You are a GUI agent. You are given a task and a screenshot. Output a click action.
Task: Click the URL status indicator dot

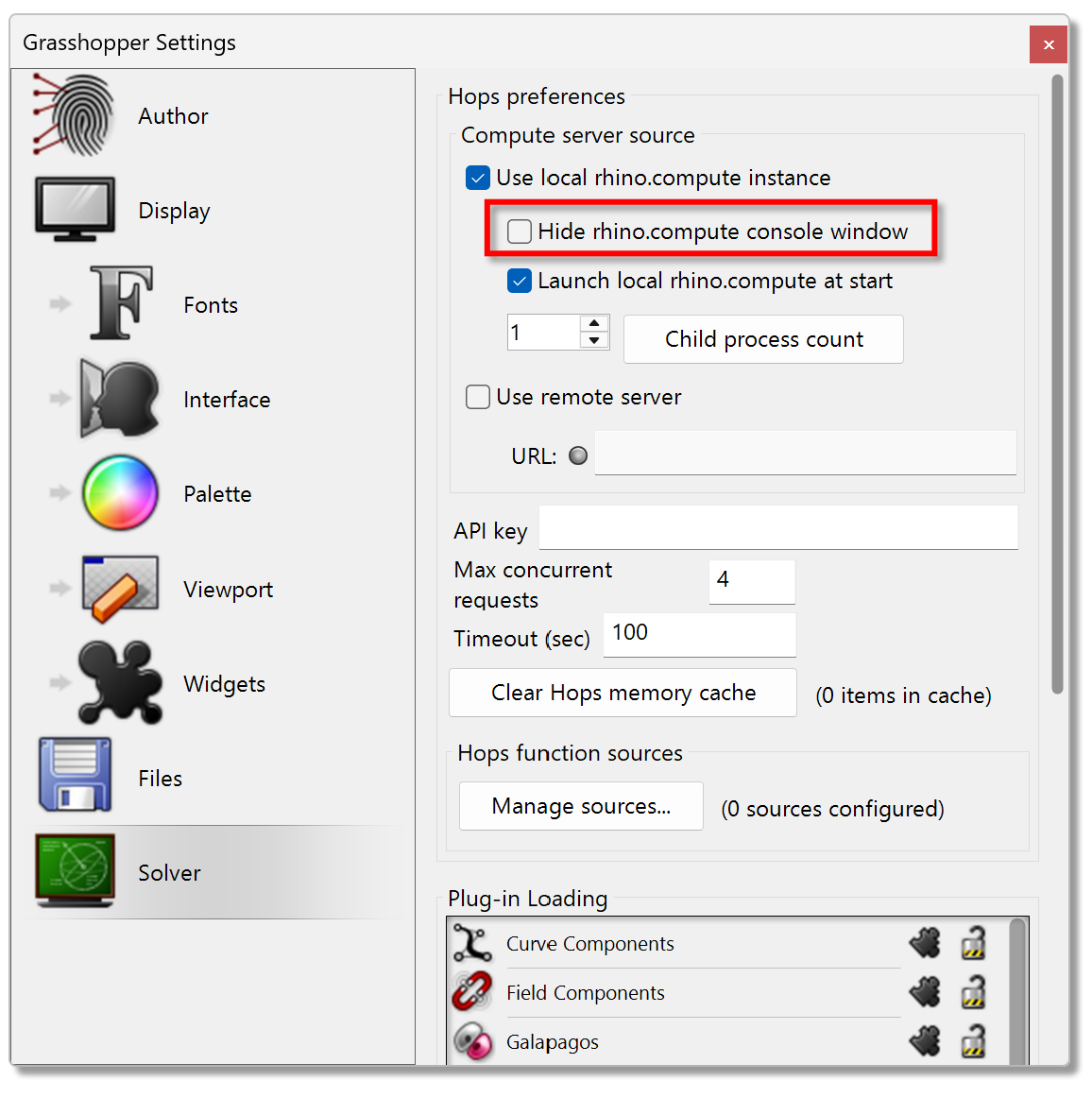(578, 455)
